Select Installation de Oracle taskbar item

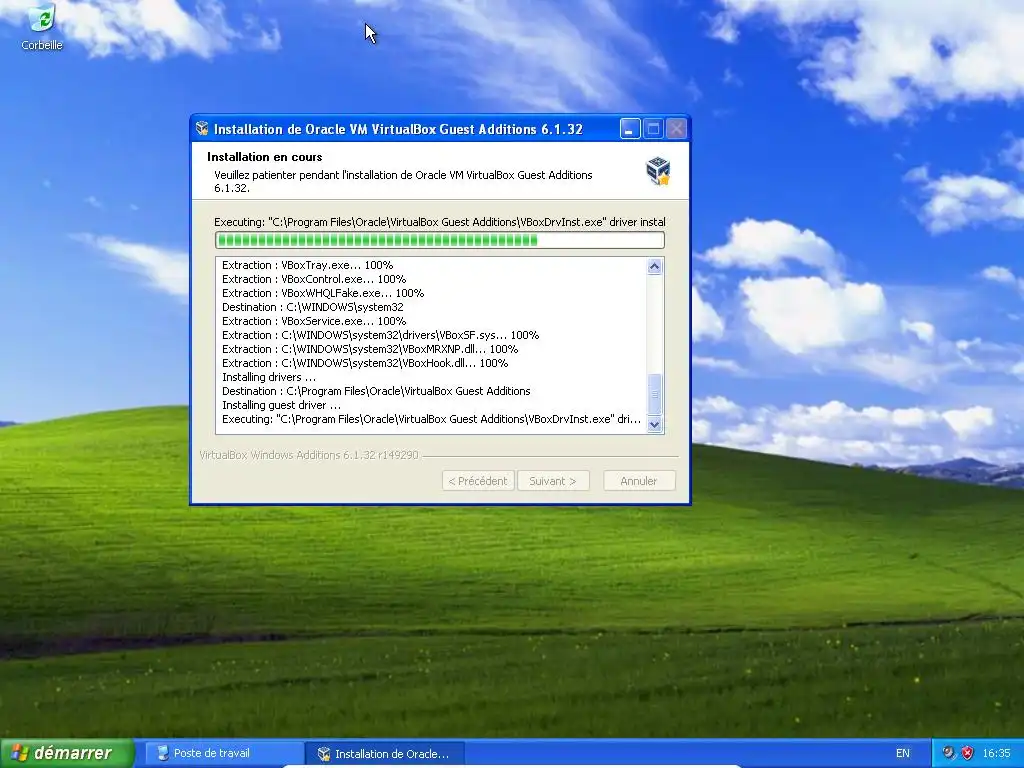tap(385, 754)
